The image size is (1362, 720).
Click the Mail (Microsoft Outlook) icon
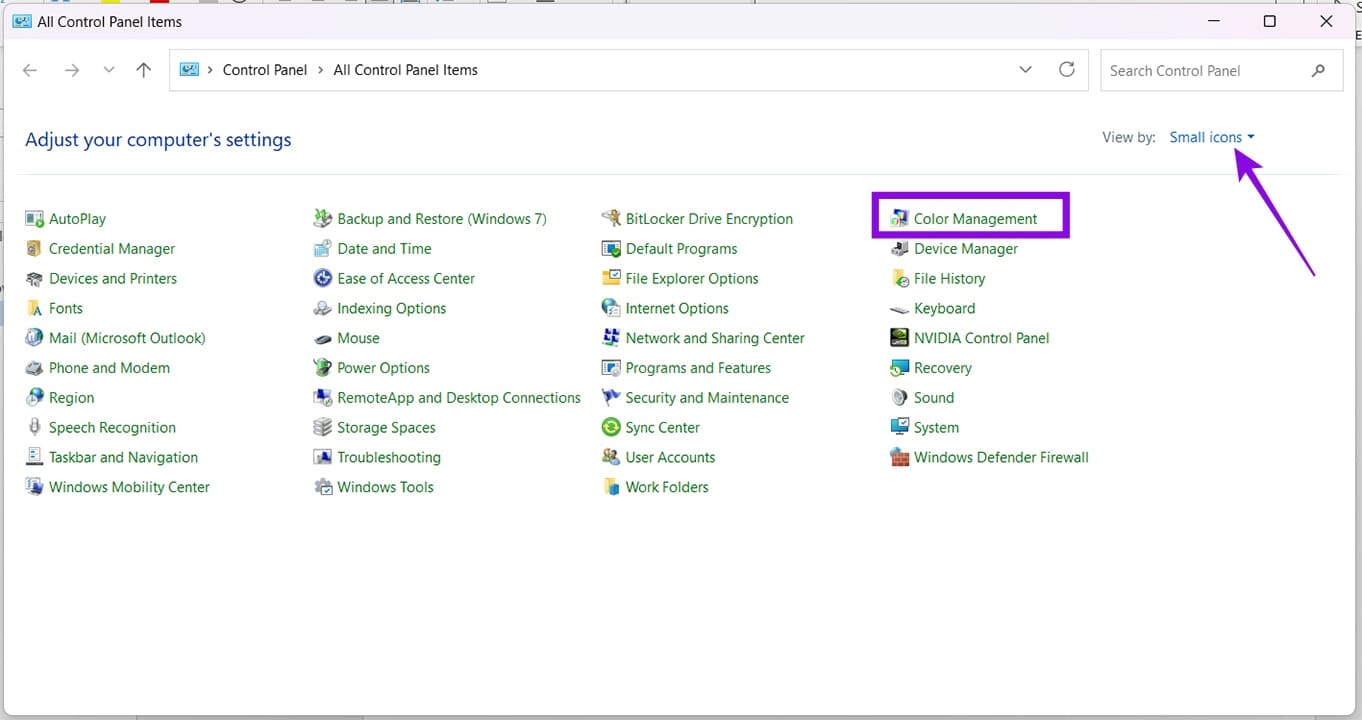point(34,338)
